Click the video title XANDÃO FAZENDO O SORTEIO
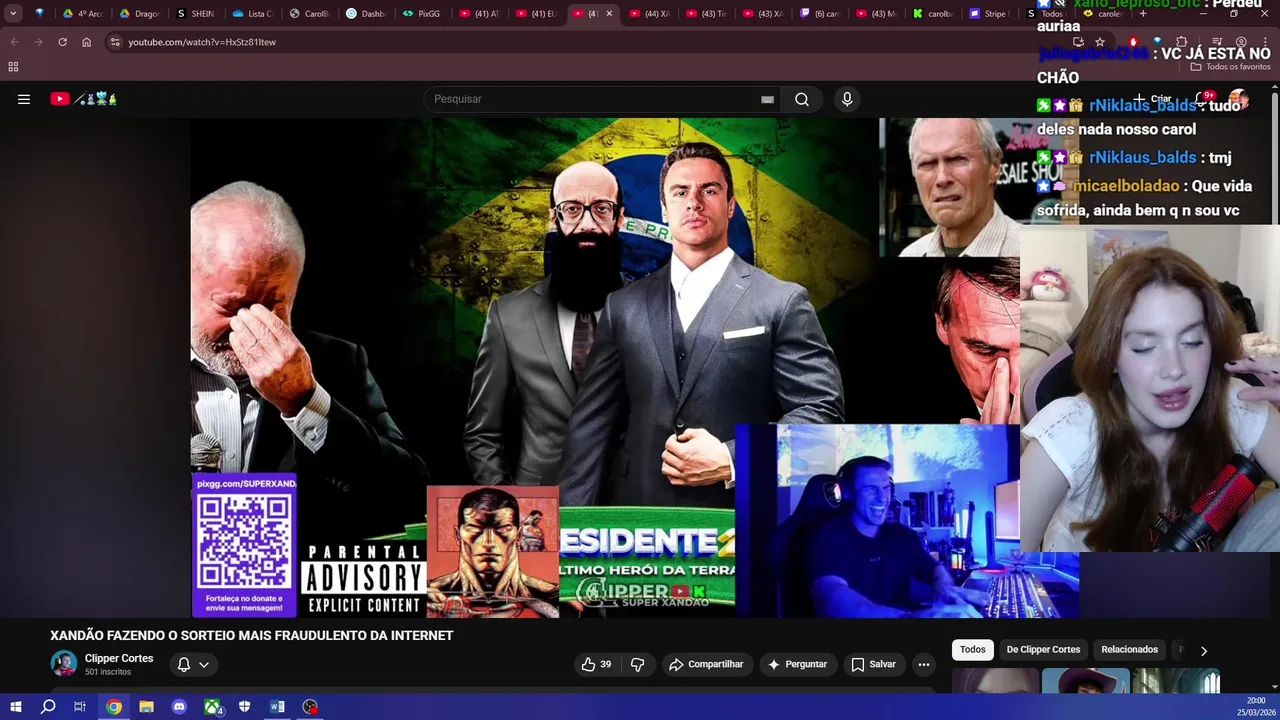Screen dimensions: 1280x720 click(252, 636)
